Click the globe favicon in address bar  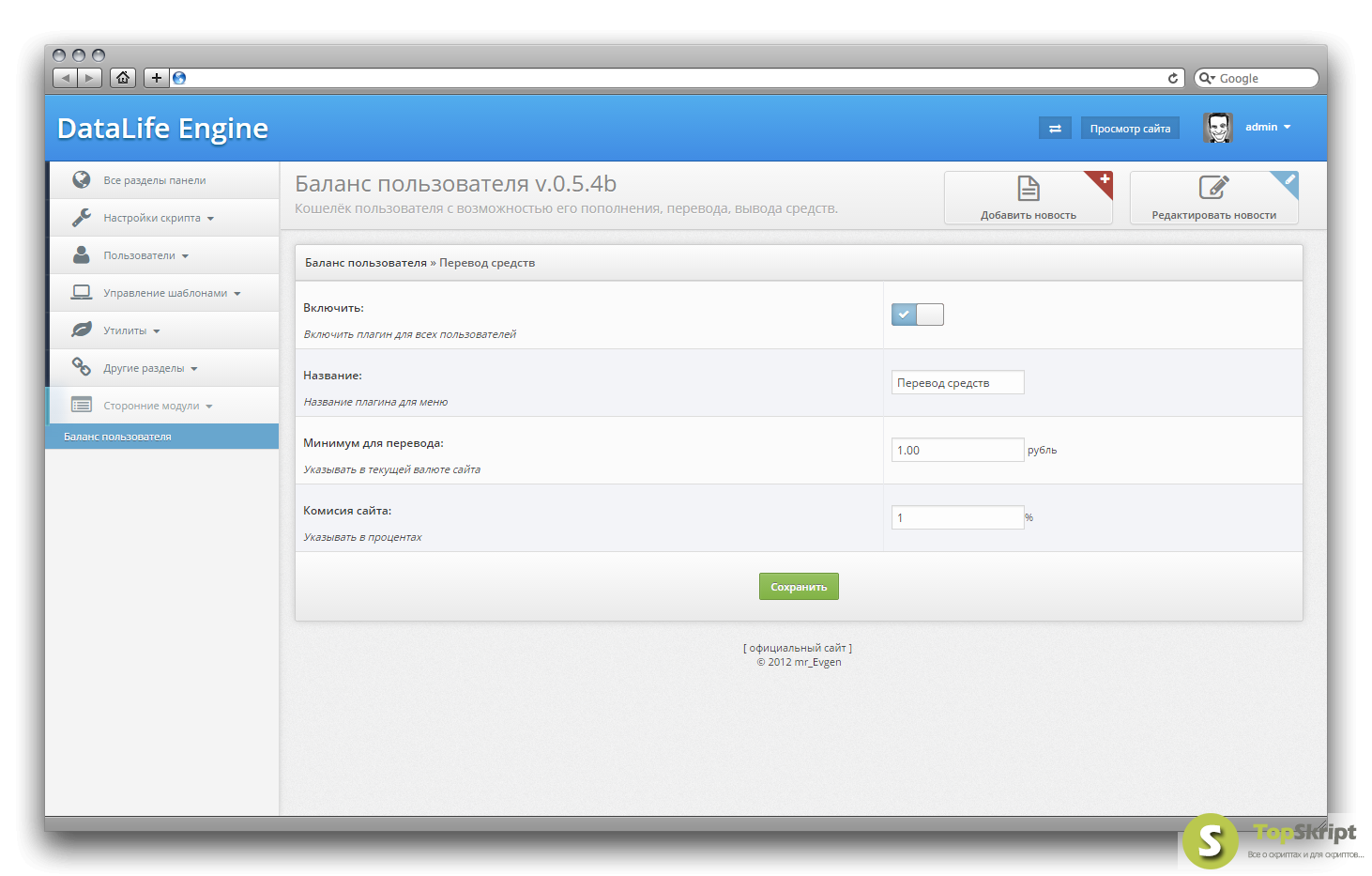point(179,78)
